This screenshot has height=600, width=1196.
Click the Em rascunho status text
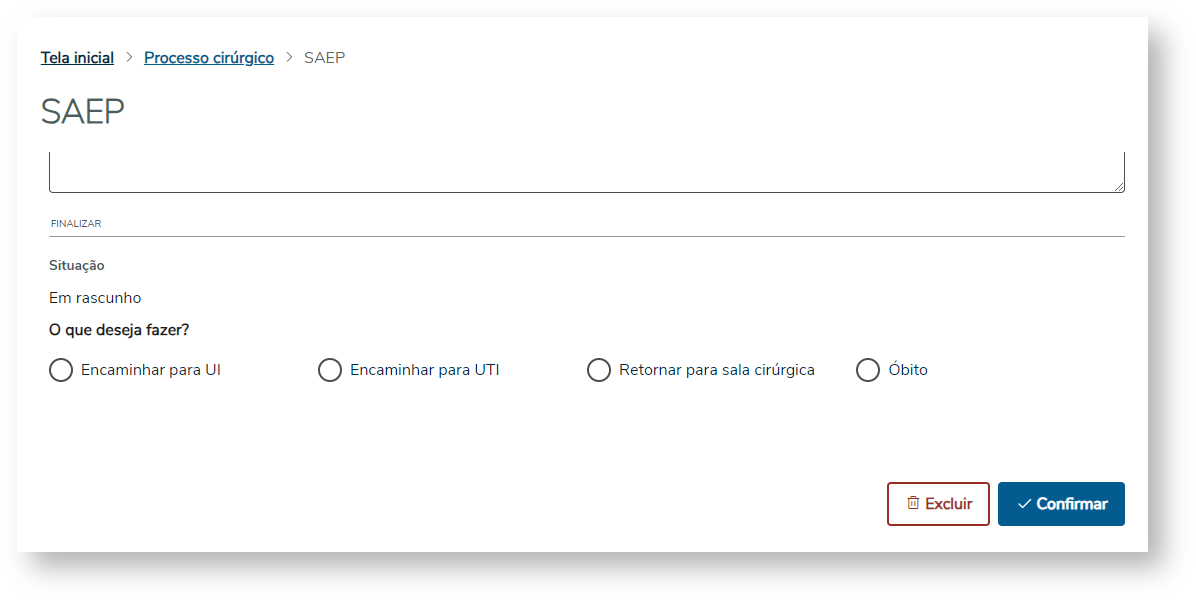coord(95,298)
